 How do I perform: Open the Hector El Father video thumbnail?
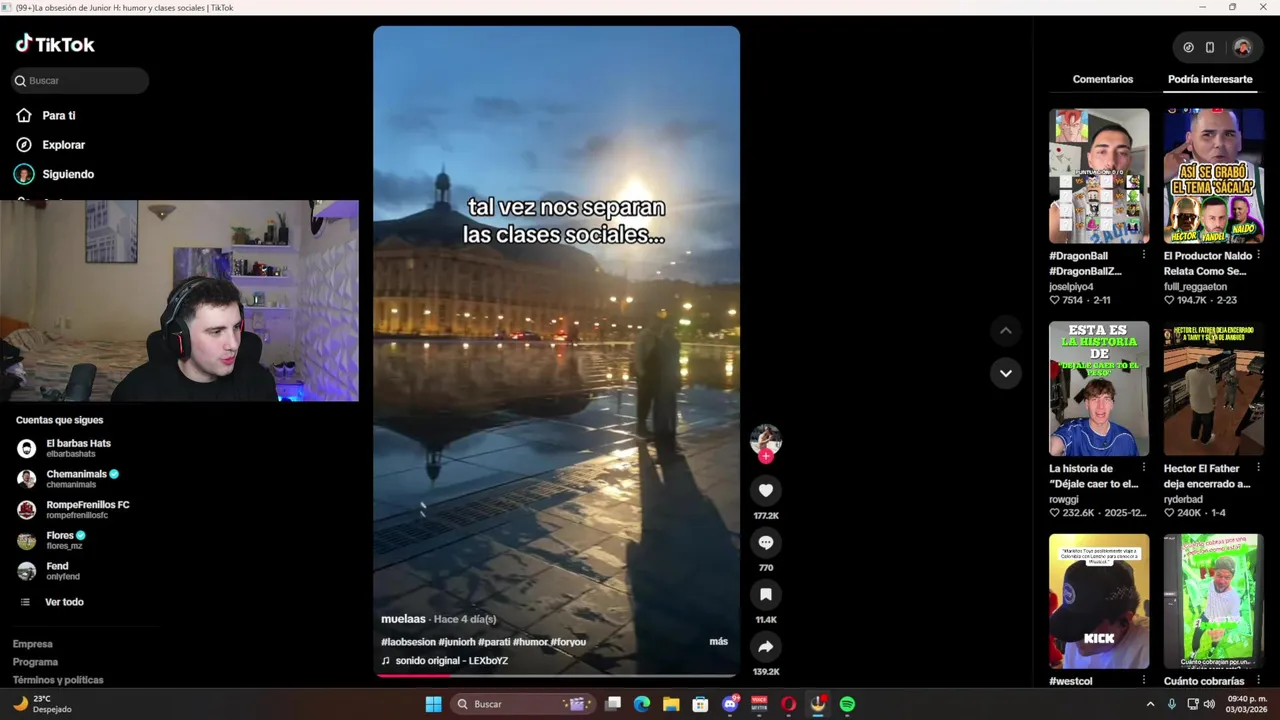(1214, 389)
